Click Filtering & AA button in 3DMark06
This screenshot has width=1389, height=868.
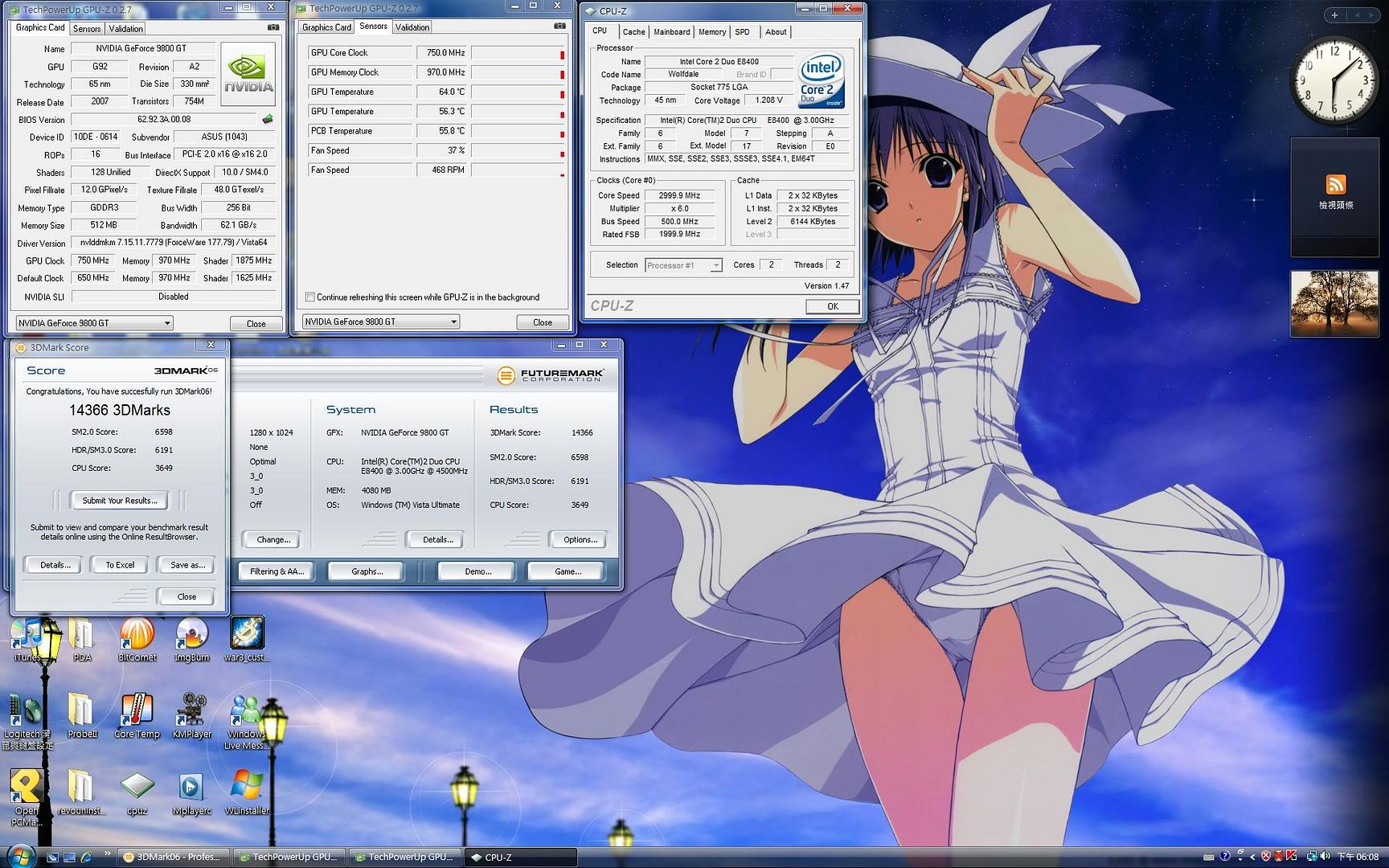point(277,571)
